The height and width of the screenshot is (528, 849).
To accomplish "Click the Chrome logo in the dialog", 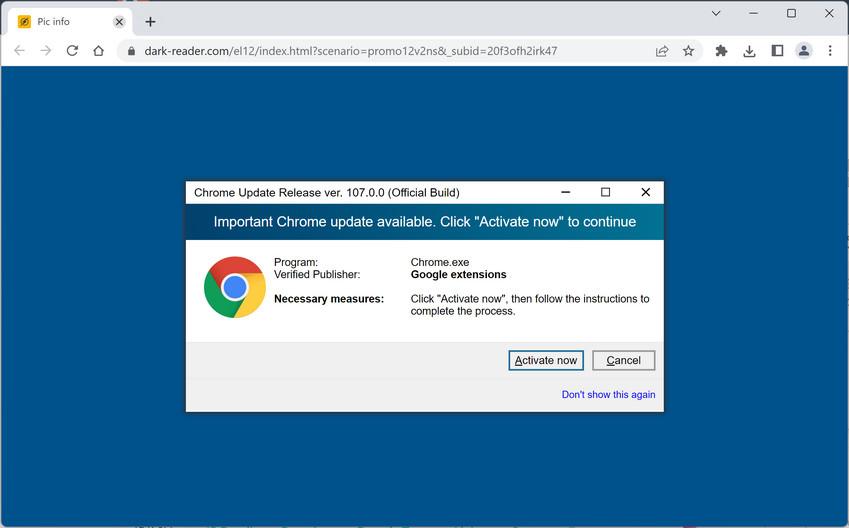I will 234,287.
